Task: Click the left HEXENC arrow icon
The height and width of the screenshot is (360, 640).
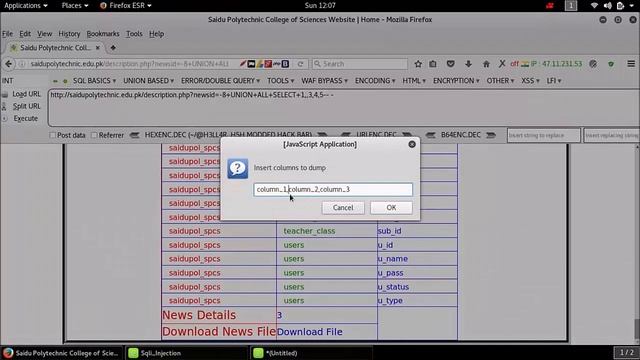Action: [x=134, y=135]
